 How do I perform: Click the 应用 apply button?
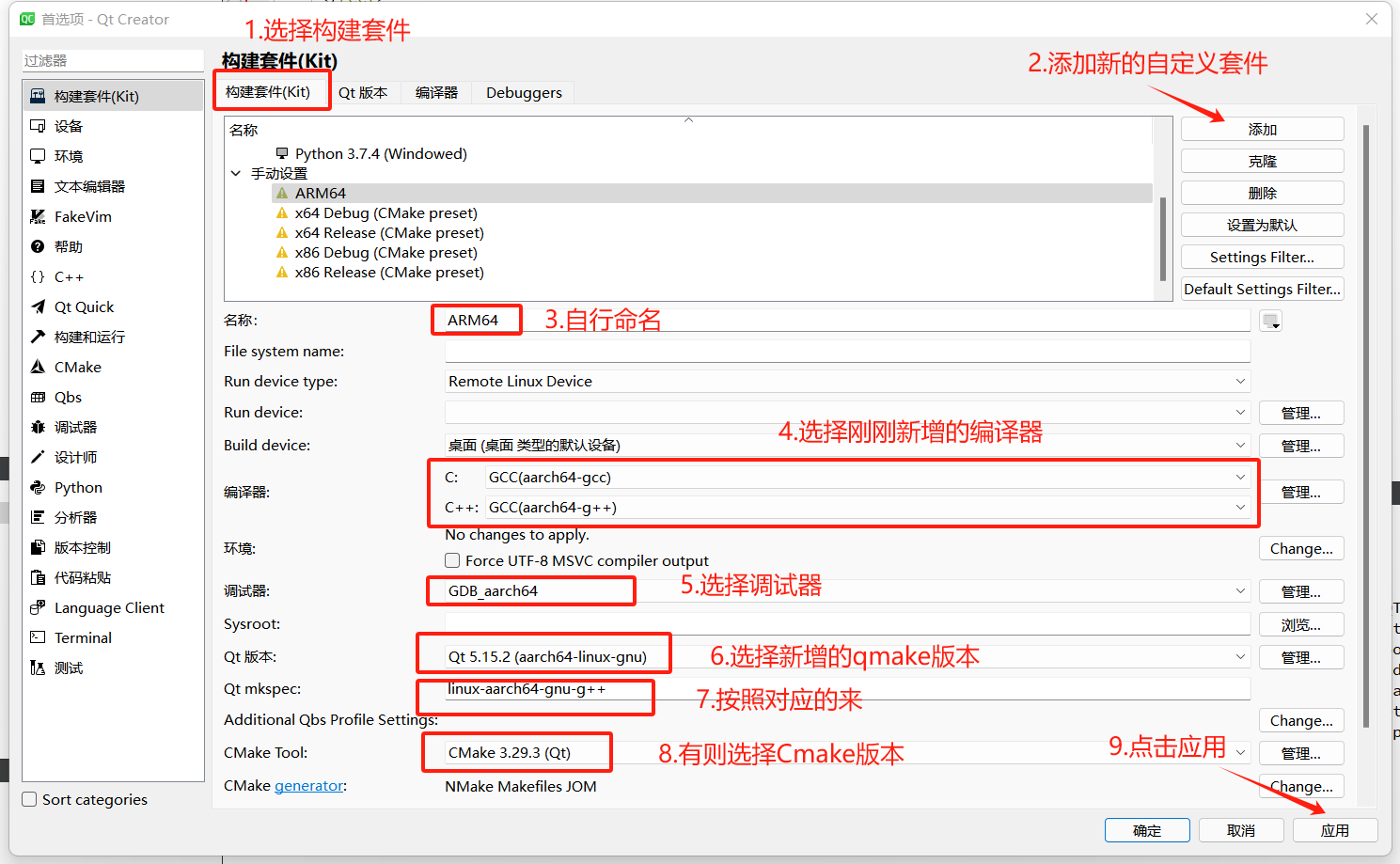[1335, 831]
